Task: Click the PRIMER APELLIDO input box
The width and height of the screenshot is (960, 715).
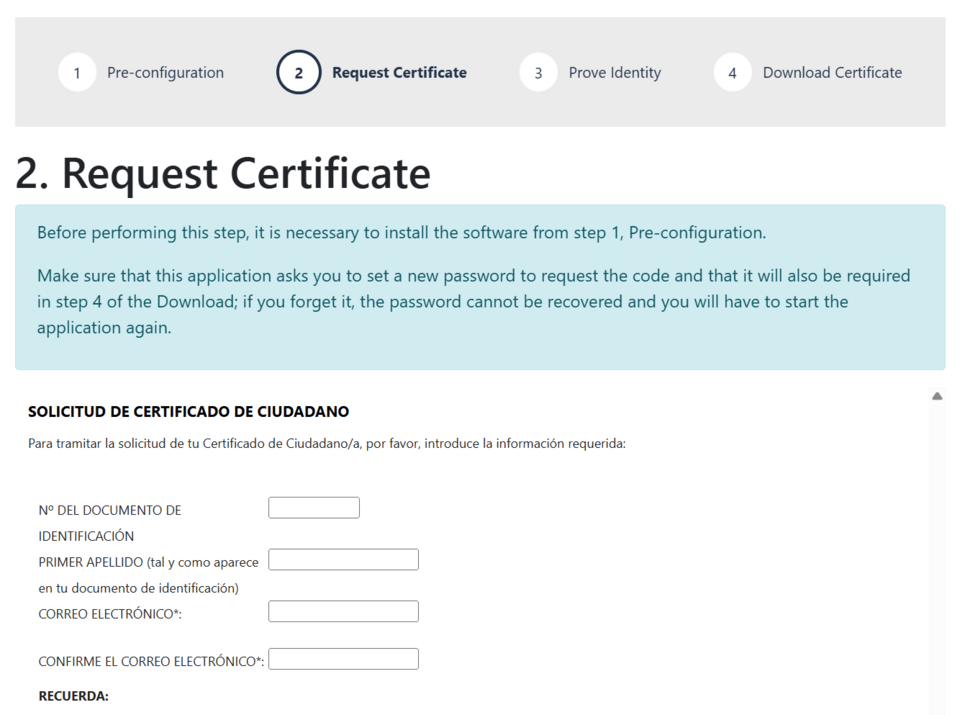Action: click(343, 559)
